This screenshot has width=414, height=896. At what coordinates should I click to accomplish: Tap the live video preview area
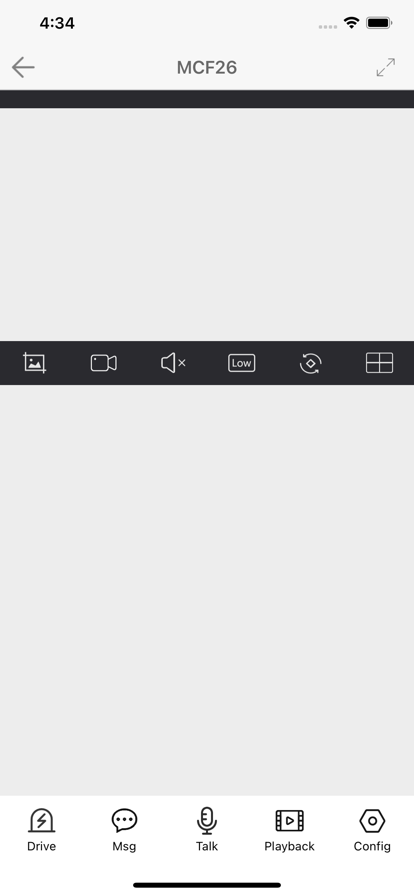coord(207,225)
